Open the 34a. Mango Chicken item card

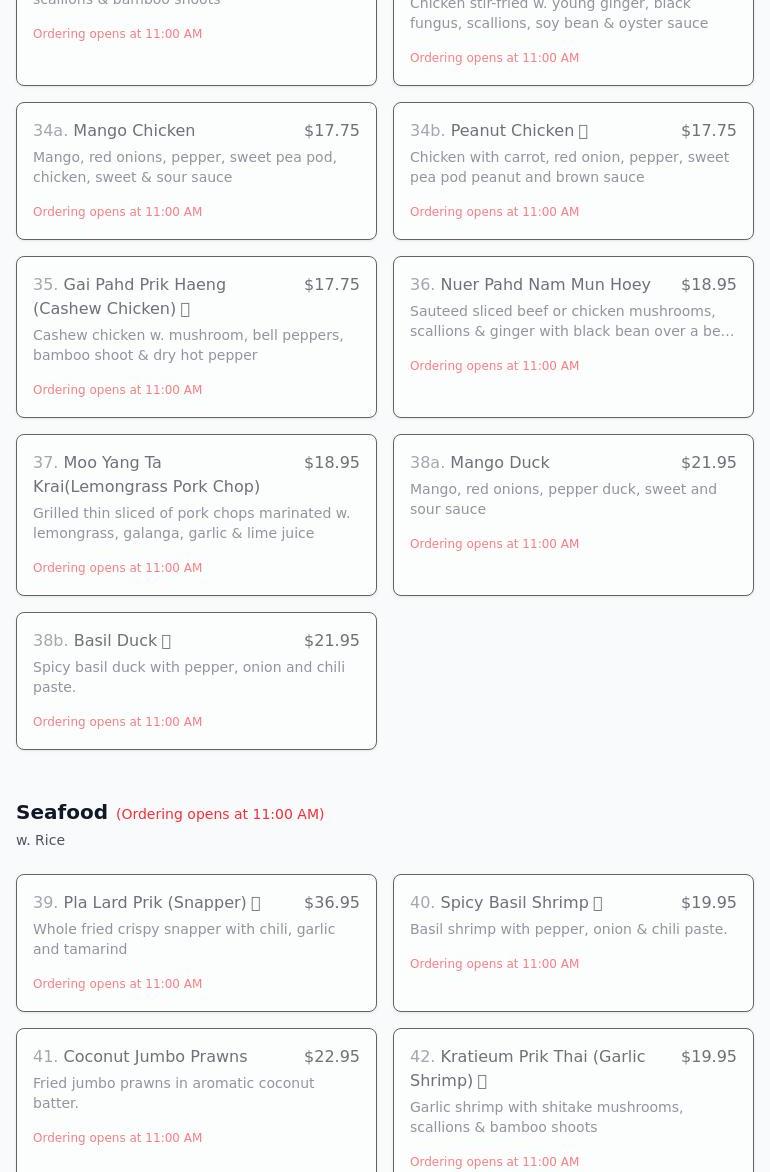point(197,171)
